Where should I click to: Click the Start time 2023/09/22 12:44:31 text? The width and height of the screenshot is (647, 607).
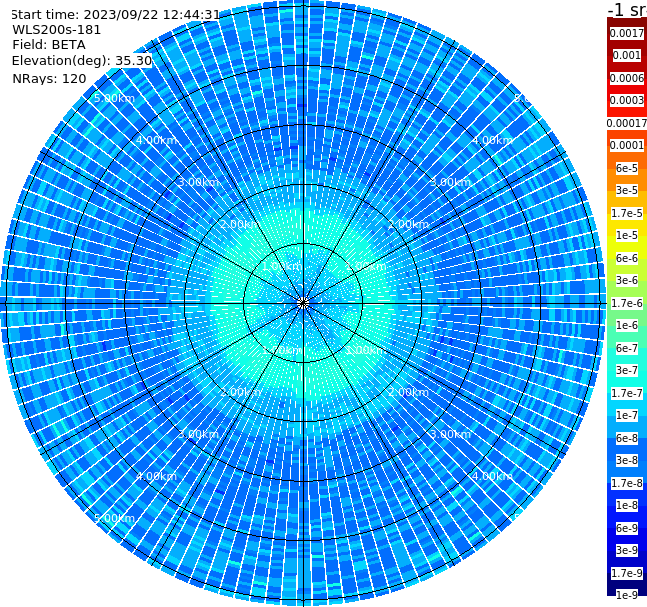tap(116, 15)
